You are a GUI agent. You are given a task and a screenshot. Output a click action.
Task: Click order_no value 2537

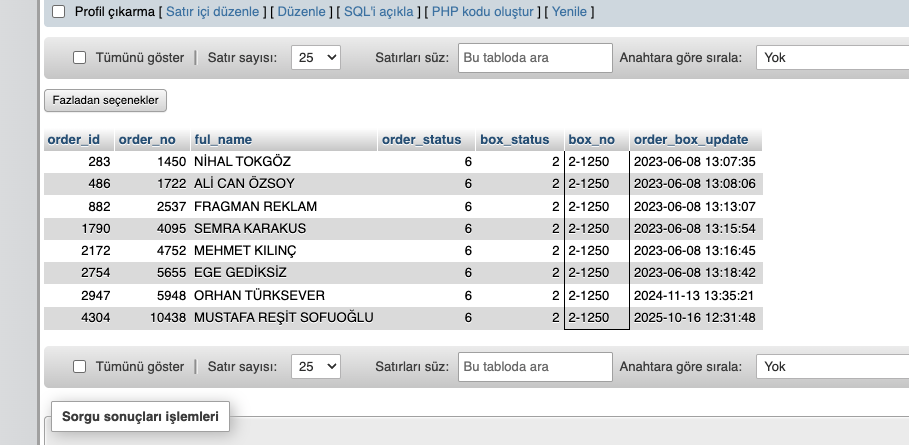tap(172, 206)
